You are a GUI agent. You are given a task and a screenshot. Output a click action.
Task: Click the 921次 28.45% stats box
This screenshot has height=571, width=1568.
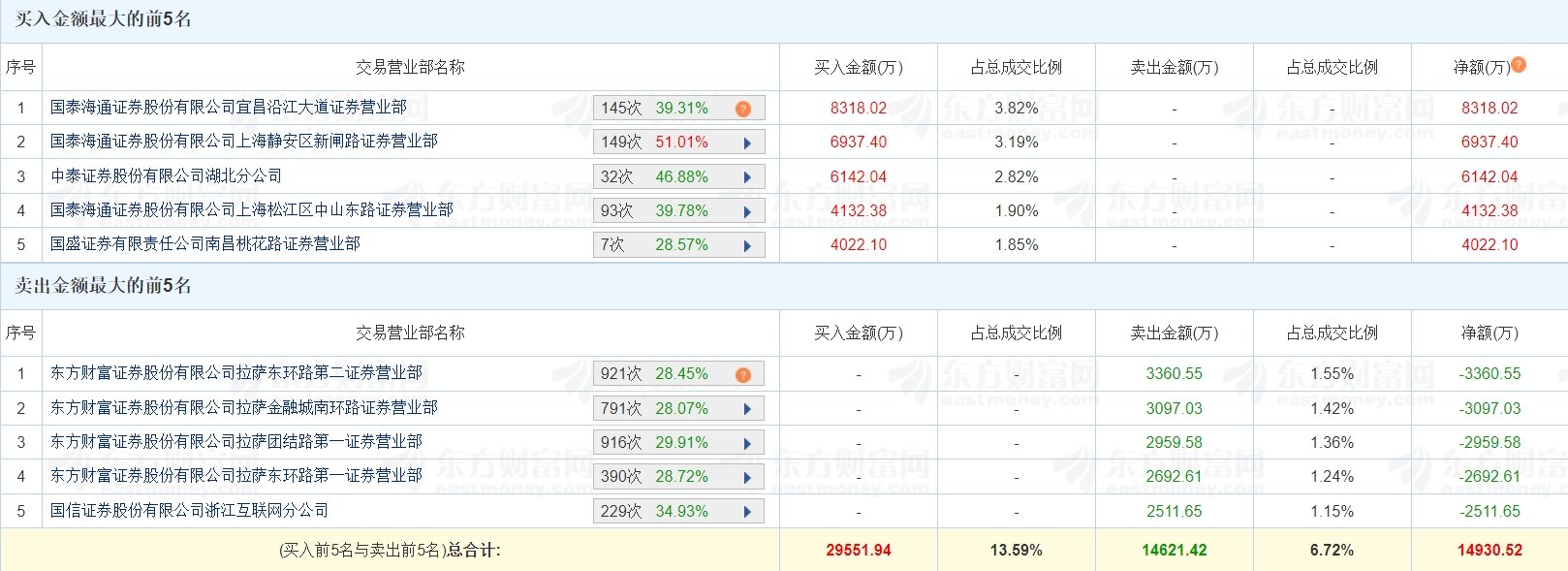coord(679,373)
